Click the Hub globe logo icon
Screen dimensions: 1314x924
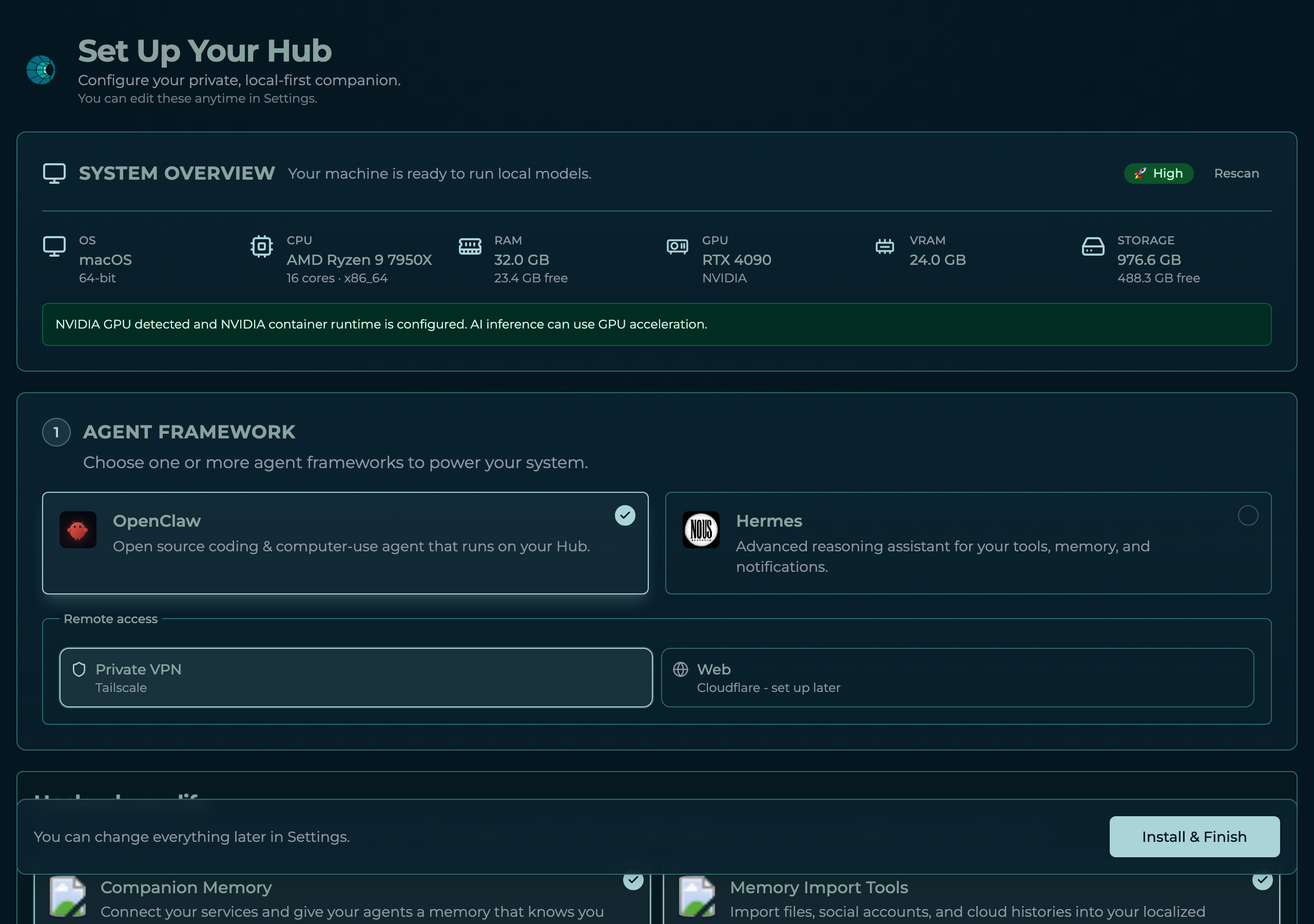pos(41,70)
